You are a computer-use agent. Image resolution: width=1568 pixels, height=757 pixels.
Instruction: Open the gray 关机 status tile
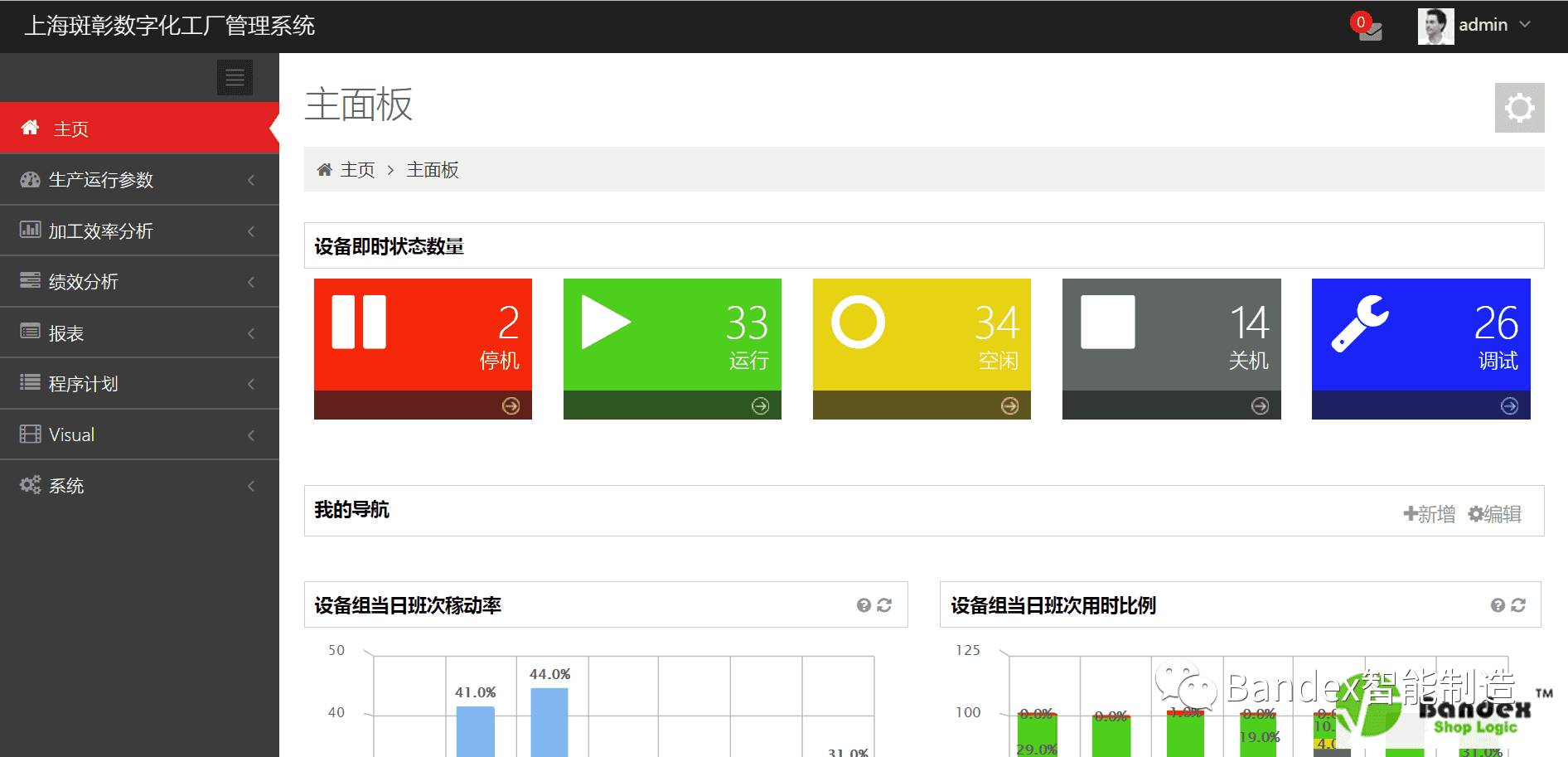pos(1172,349)
